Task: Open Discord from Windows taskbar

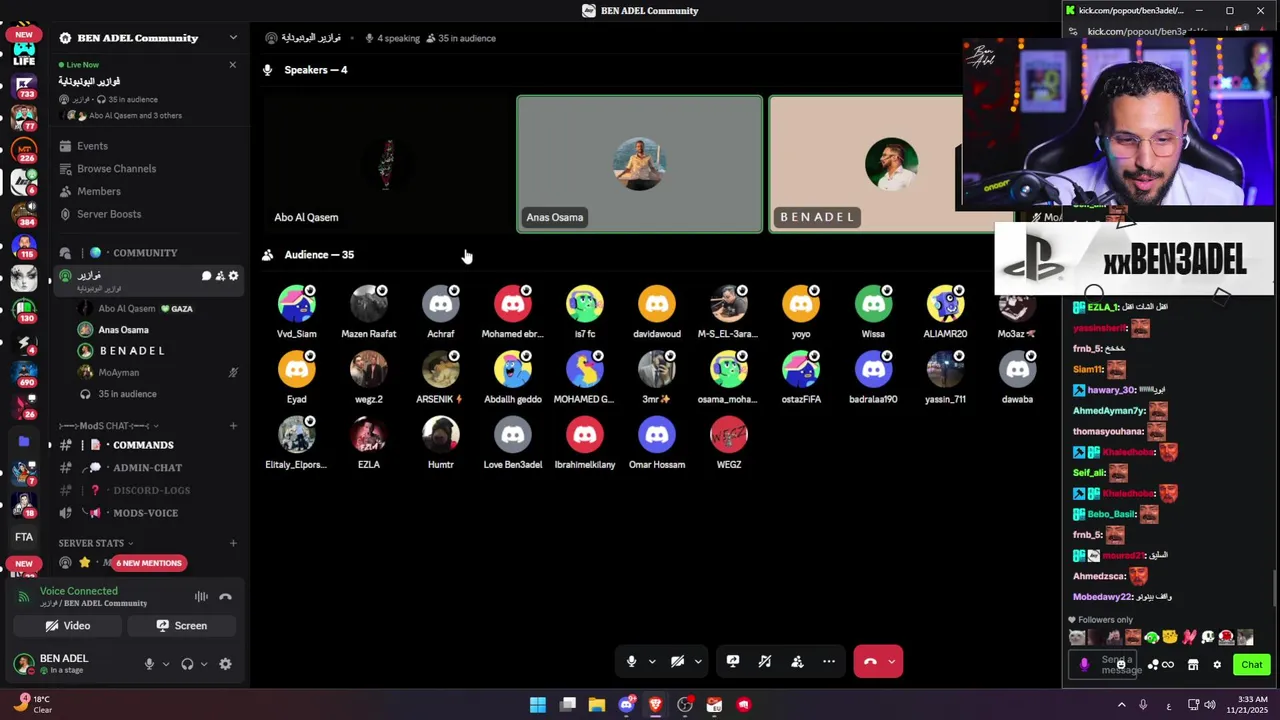Action: click(x=626, y=705)
